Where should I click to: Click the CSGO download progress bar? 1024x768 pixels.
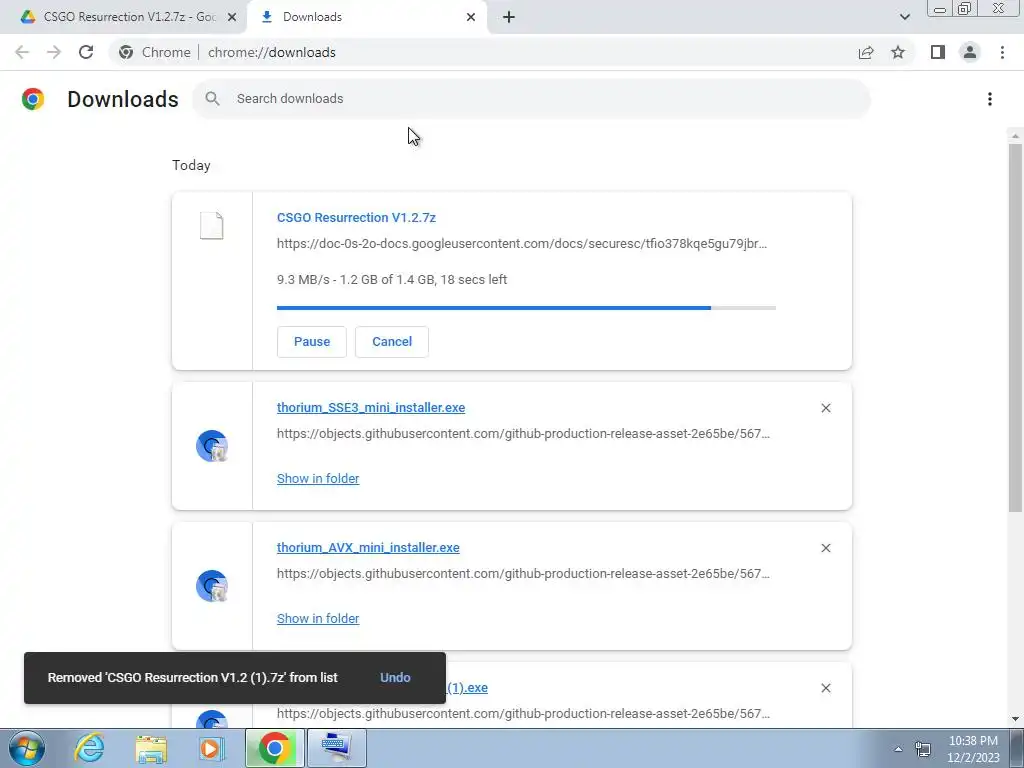(x=526, y=308)
